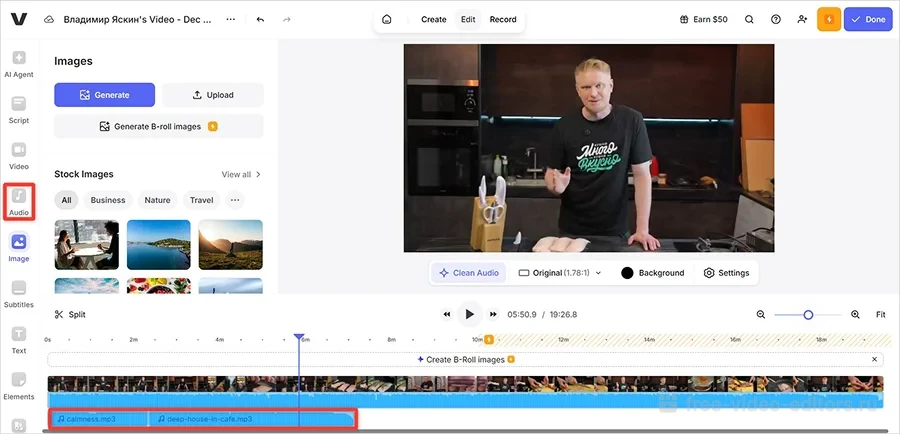Select the sunset hill stock image
900x434 pixels.
tap(231, 245)
